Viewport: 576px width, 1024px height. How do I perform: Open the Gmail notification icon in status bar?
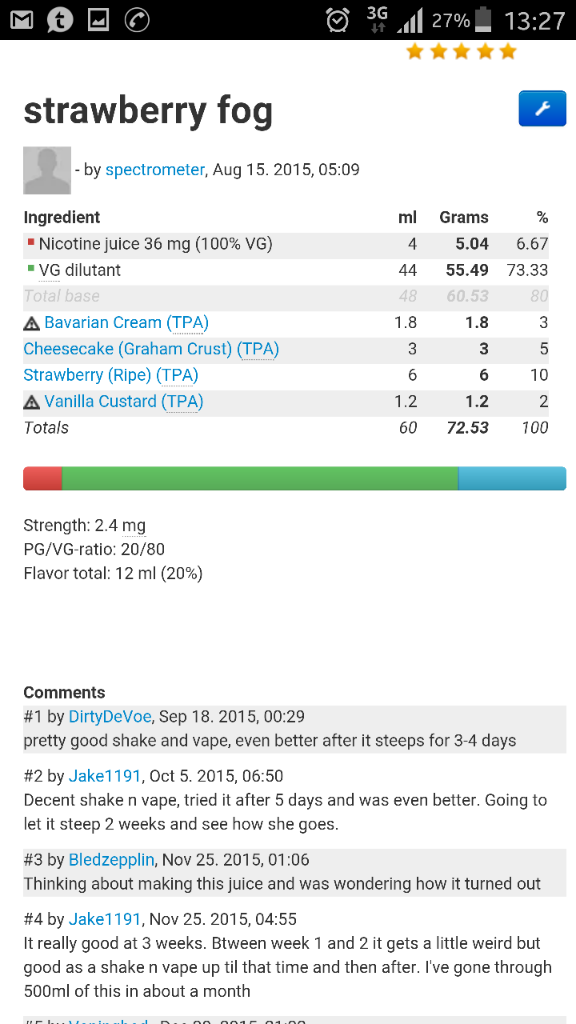click(x=23, y=21)
